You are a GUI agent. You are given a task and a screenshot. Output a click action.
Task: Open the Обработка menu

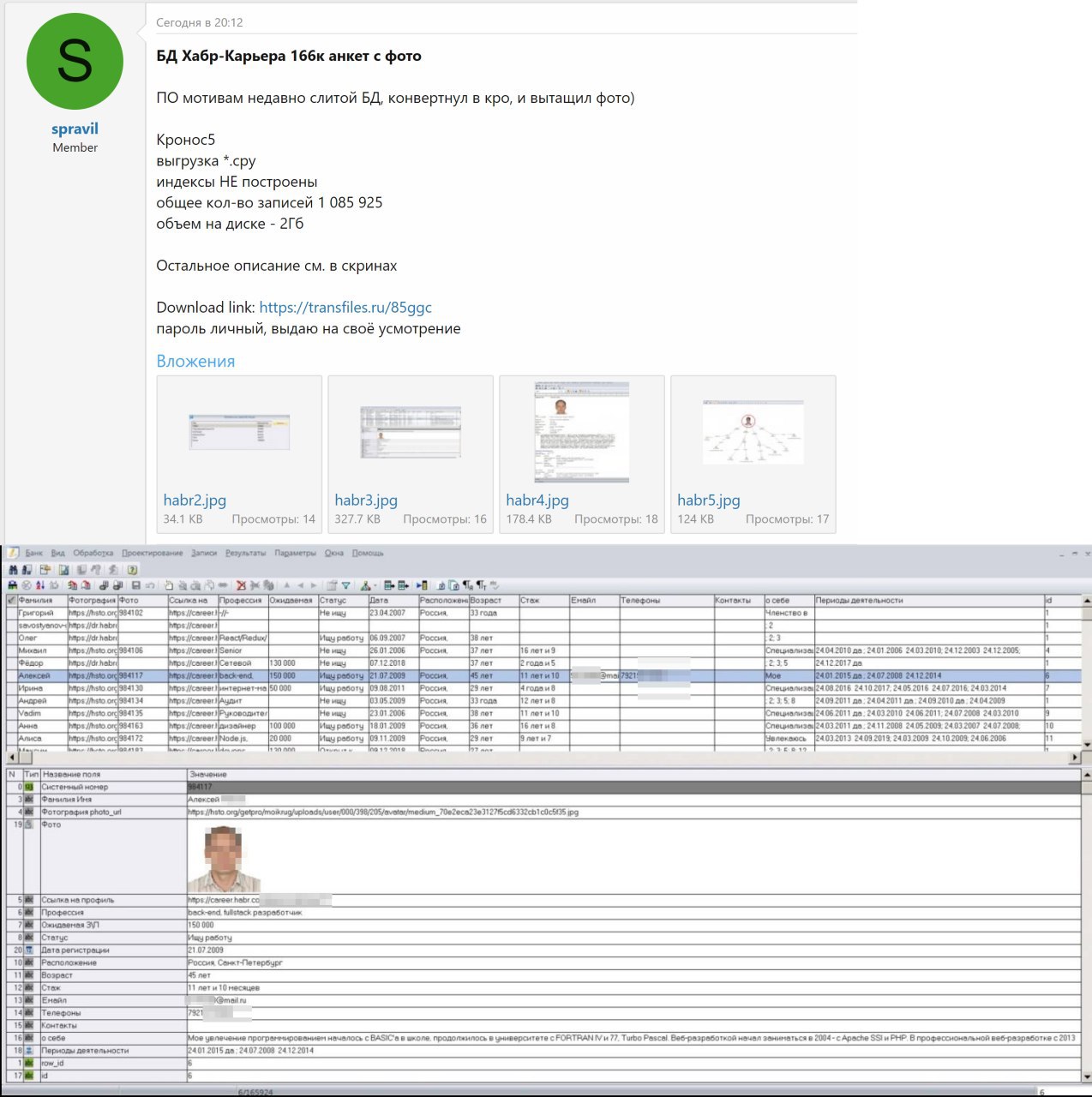coord(93,553)
